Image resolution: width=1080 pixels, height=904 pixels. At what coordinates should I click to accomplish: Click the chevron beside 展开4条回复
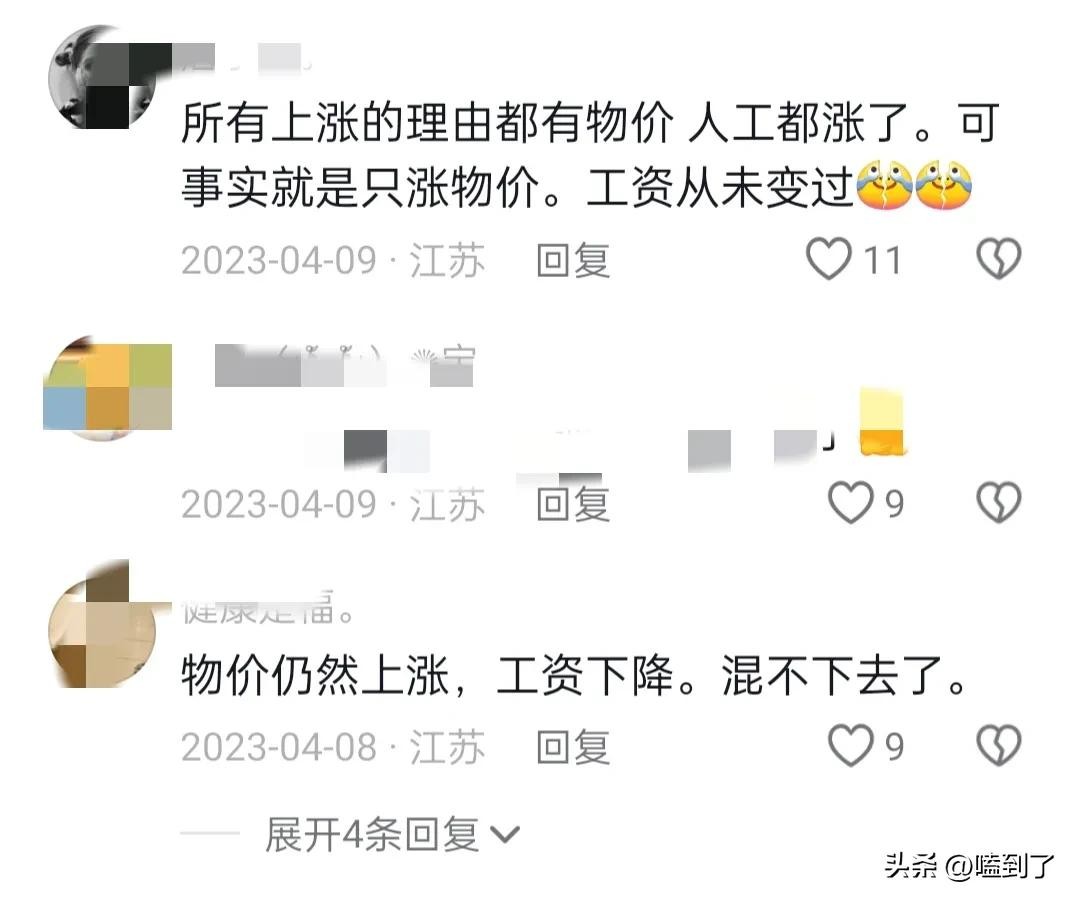(x=505, y=835)
